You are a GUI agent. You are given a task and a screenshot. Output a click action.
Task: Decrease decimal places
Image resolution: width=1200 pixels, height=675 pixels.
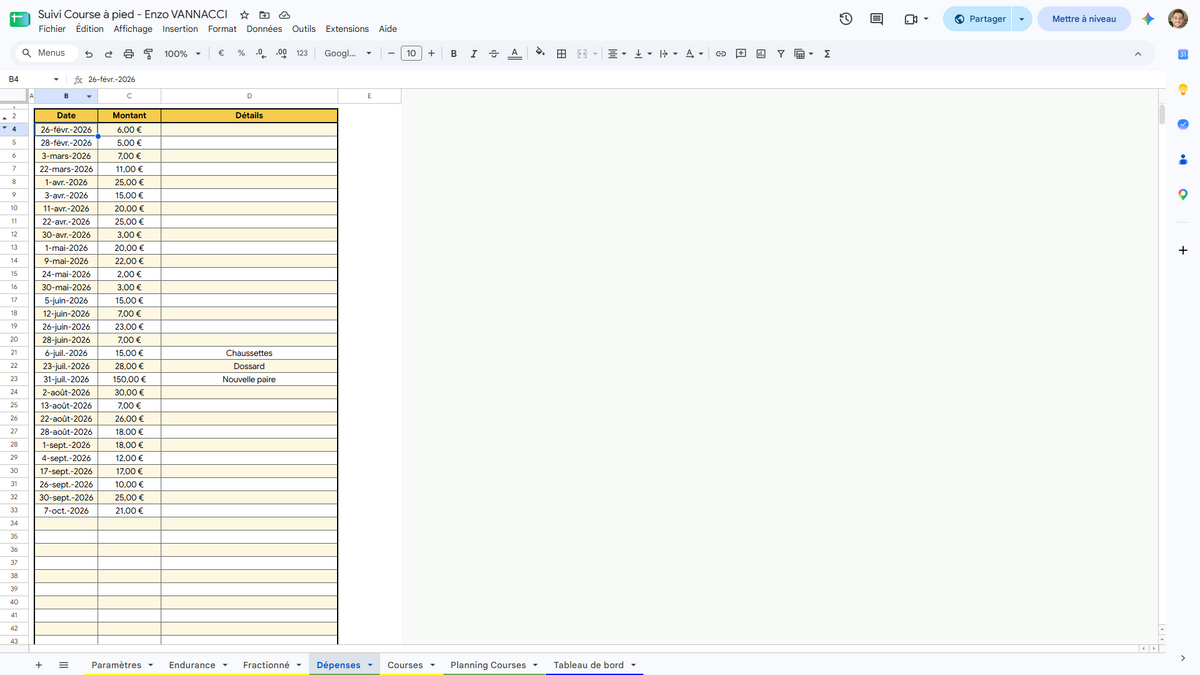[260, 54]
